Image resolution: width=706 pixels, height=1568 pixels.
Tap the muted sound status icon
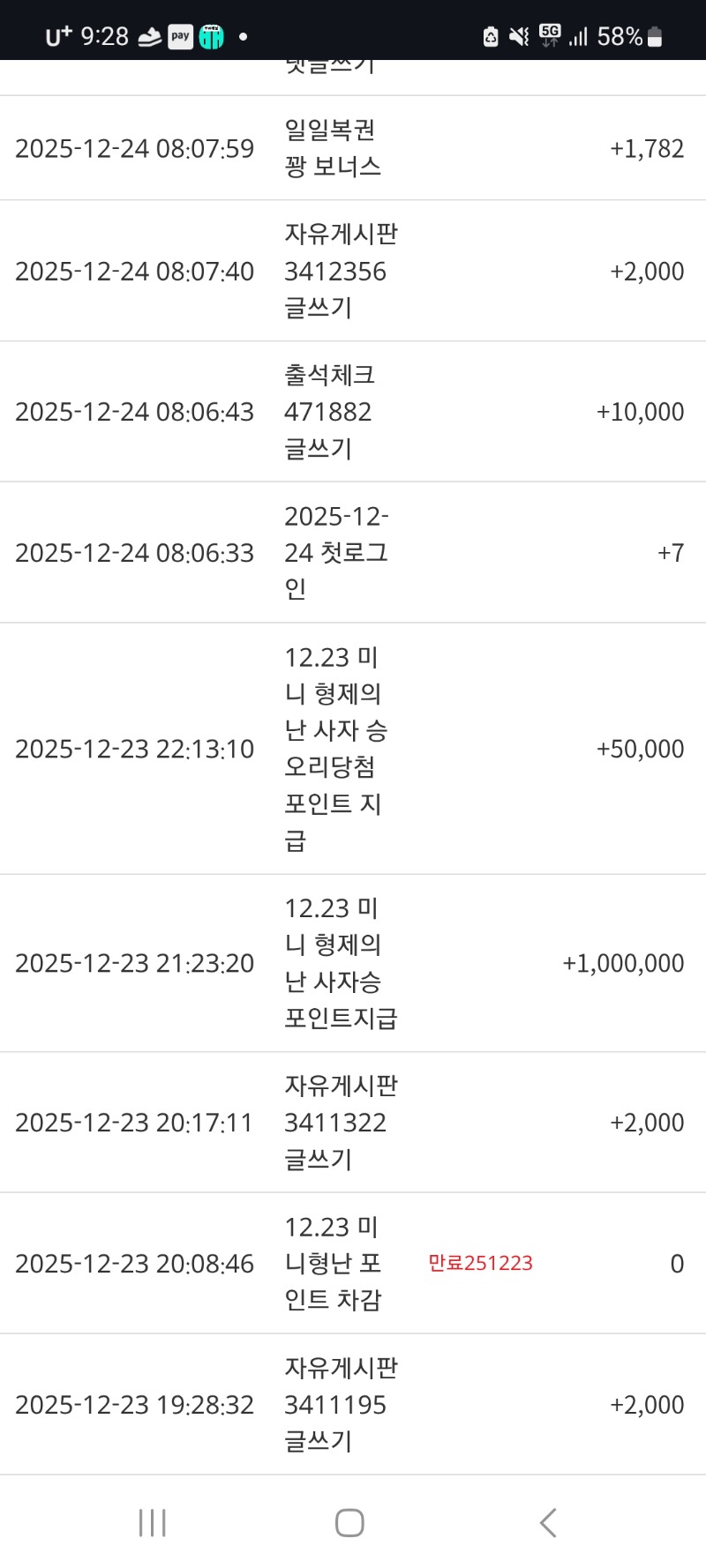pos(520,36)
